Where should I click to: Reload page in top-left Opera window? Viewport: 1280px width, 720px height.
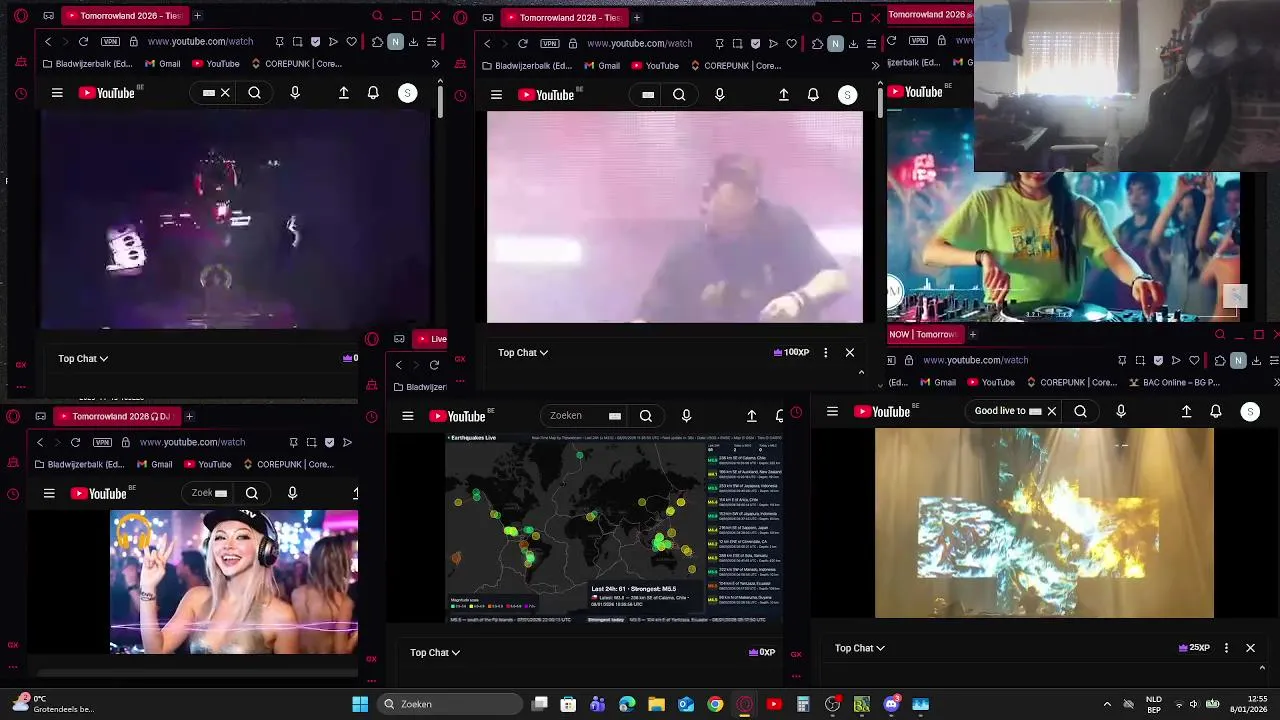(x=83, y=42)
